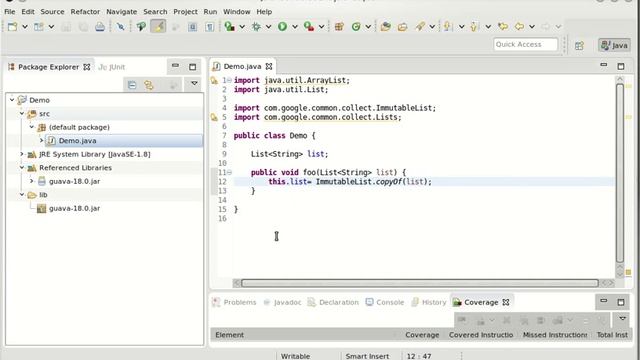Viewport: 640px width, 360px height.
Task: Click the Open Type toolbar icon
Action: [x=385, y=27]
